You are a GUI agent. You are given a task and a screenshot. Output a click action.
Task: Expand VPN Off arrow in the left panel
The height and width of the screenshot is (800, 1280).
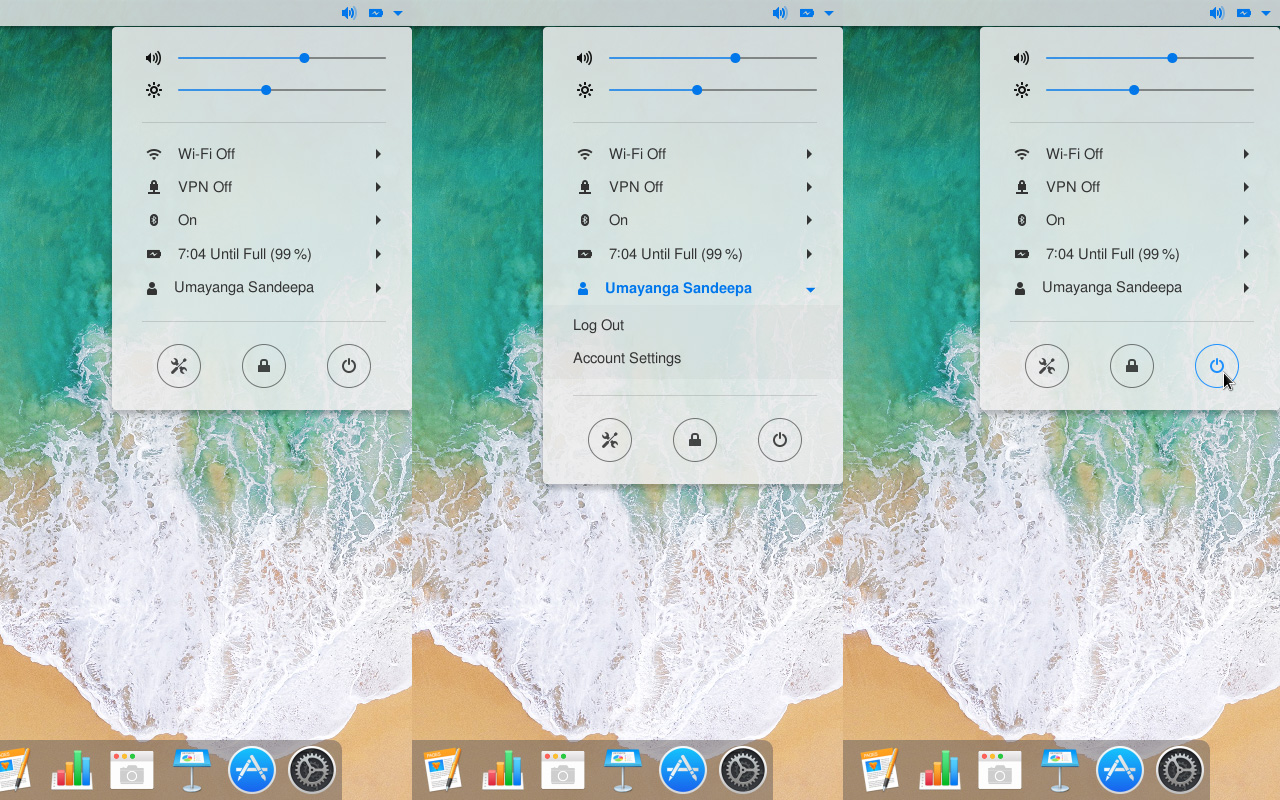click(378, 187)
